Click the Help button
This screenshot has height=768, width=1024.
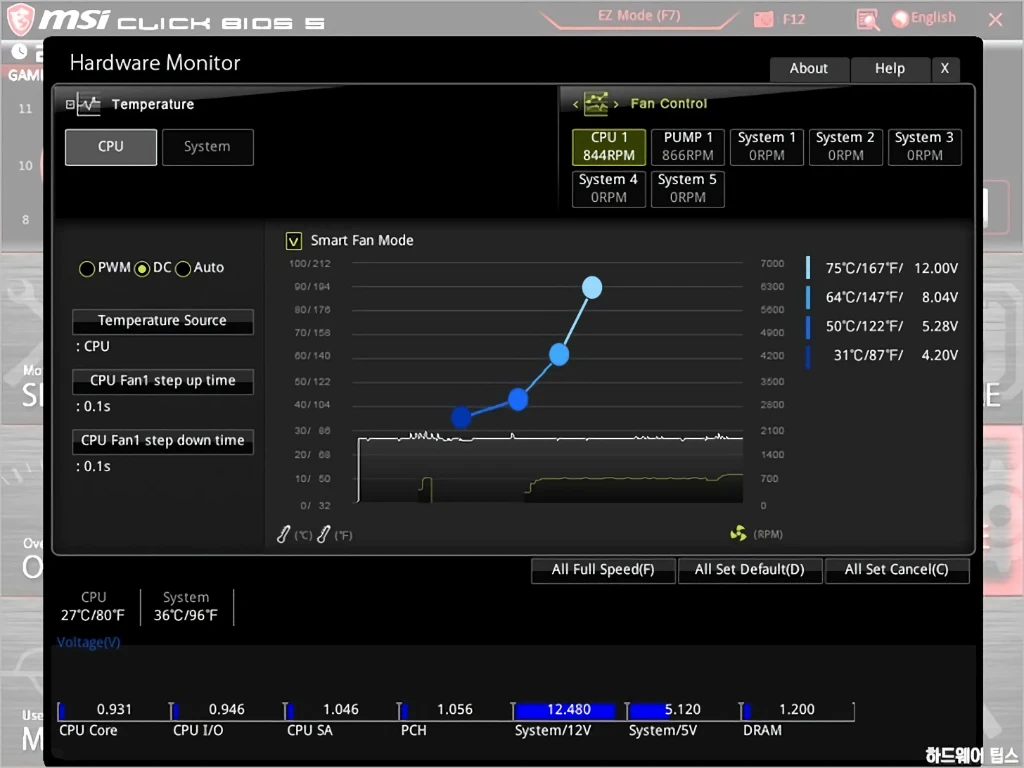click(x=889, y=69)
